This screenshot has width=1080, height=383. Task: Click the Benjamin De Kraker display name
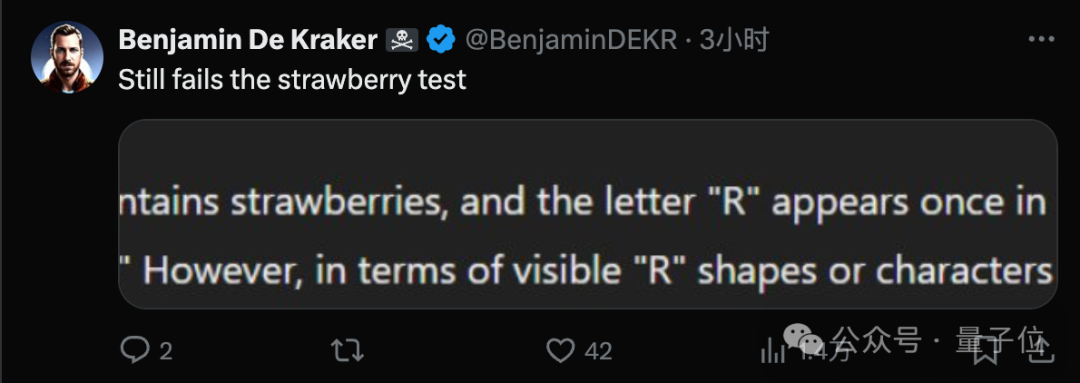248,41
